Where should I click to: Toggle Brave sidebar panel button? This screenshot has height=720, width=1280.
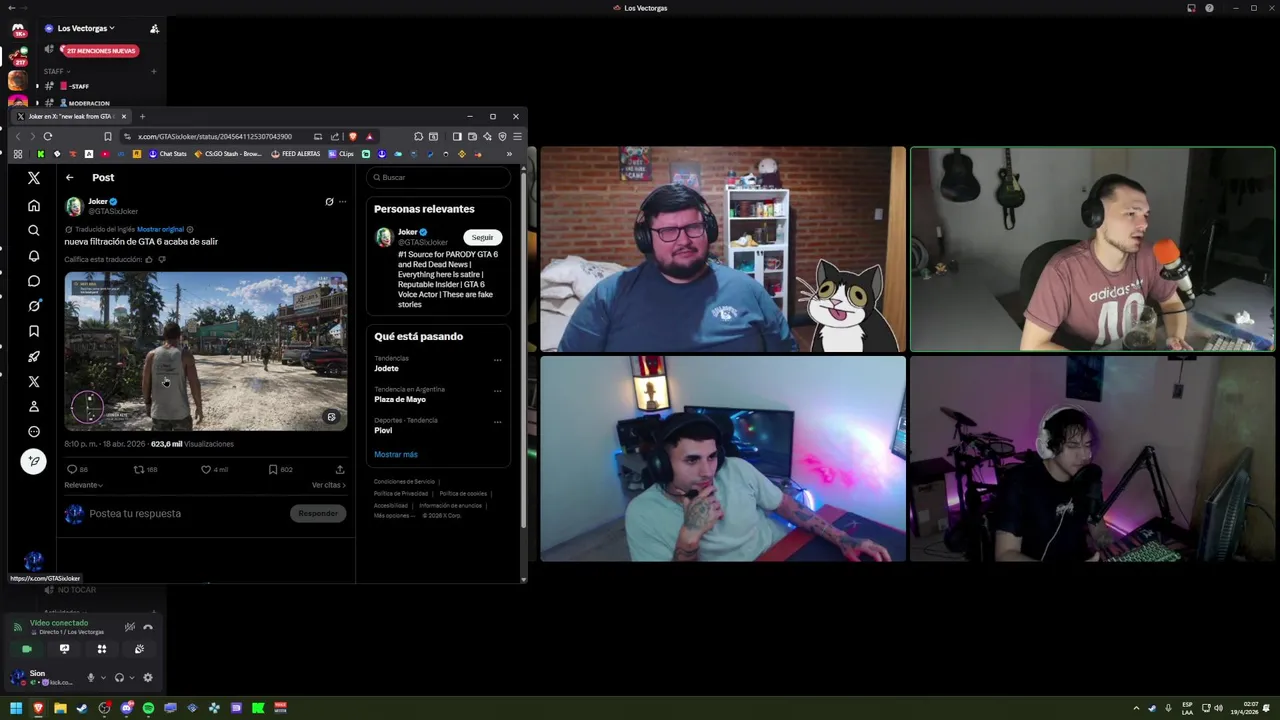[457, 136]
